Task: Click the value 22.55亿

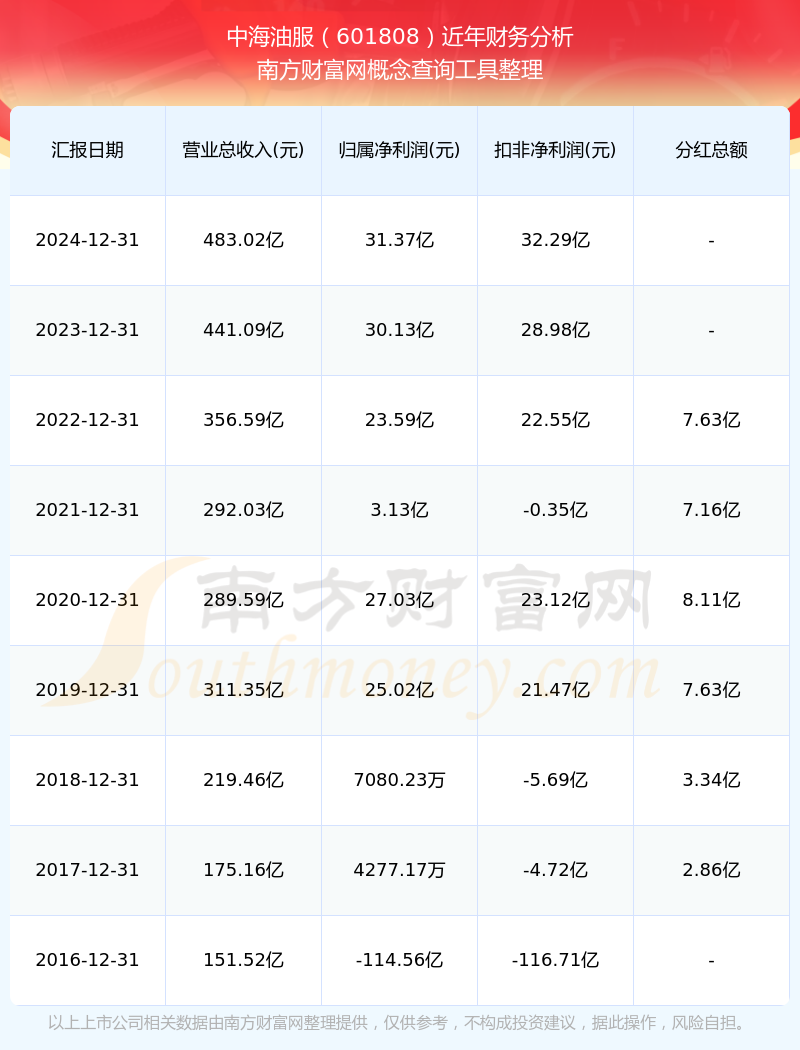Action: pos(556,420)
